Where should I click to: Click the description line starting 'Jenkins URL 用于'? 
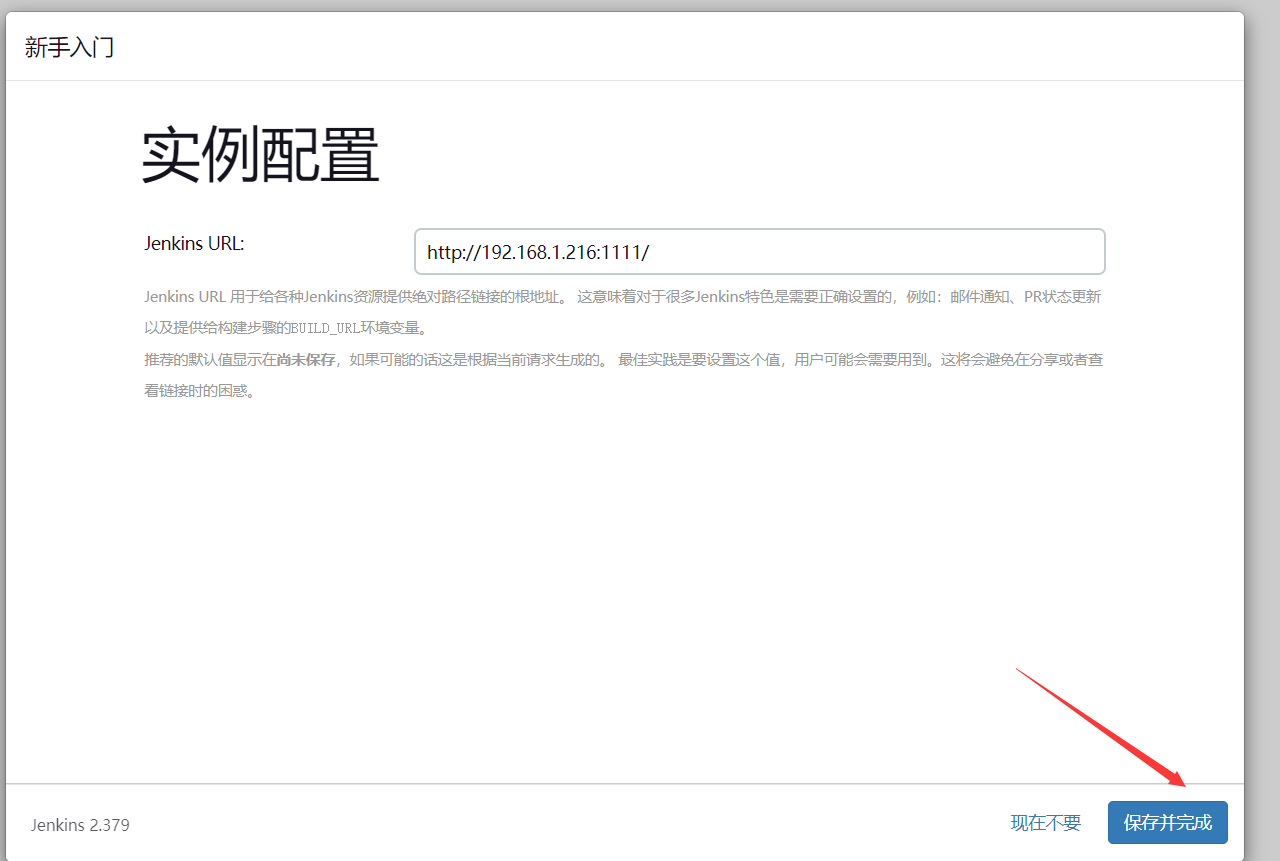(622, 297)
